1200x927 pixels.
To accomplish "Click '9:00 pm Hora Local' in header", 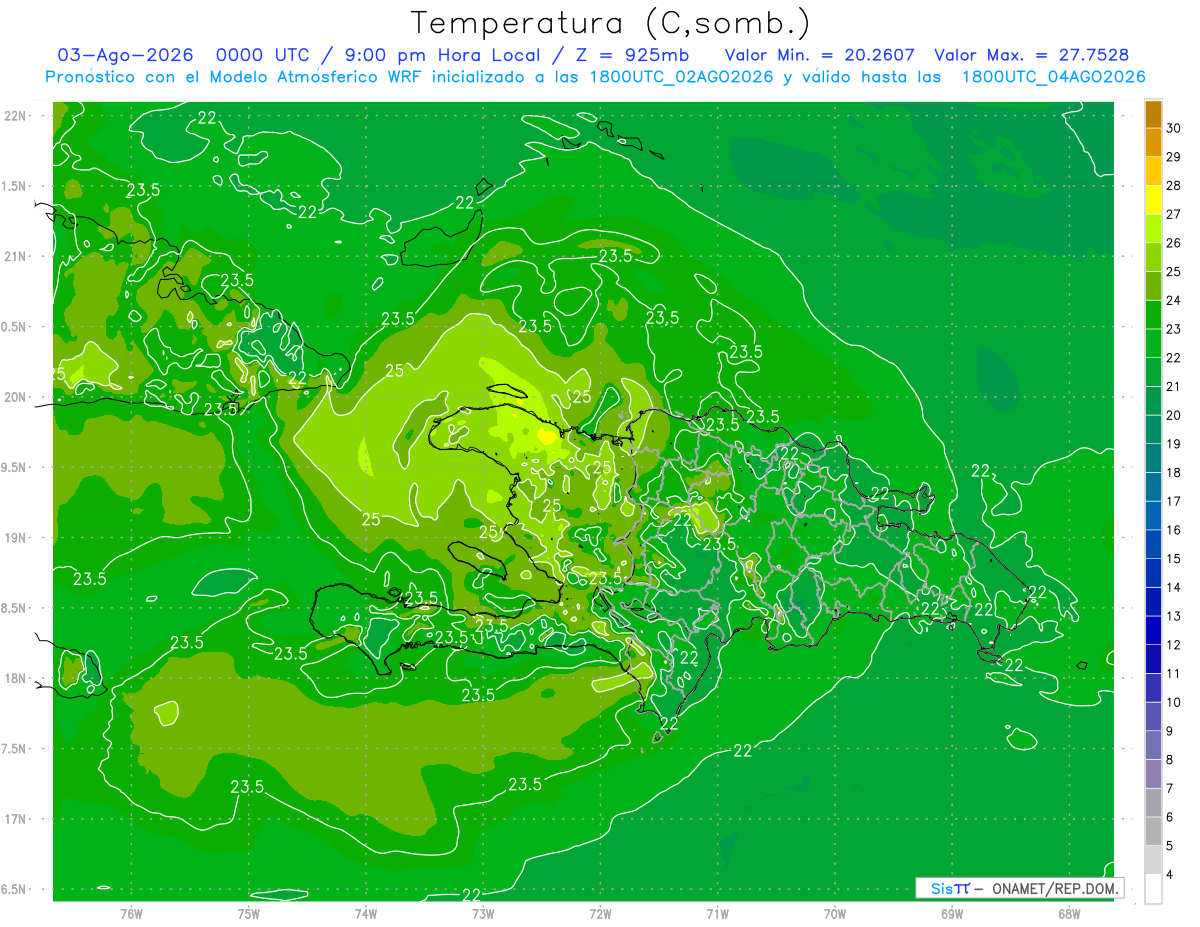I will [x=444, y=56].
